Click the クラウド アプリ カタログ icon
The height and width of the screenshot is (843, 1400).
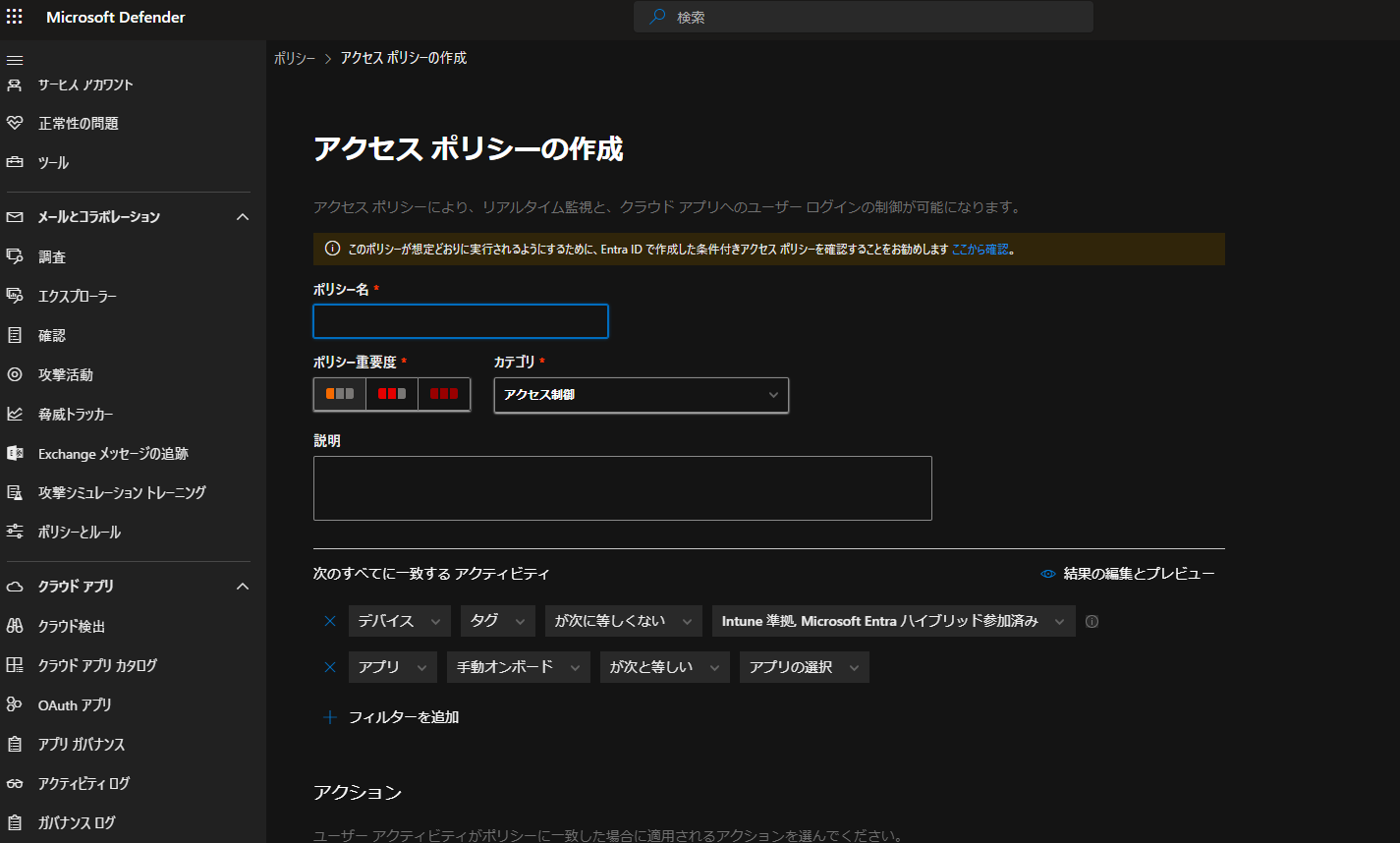[x=15, y=665]
